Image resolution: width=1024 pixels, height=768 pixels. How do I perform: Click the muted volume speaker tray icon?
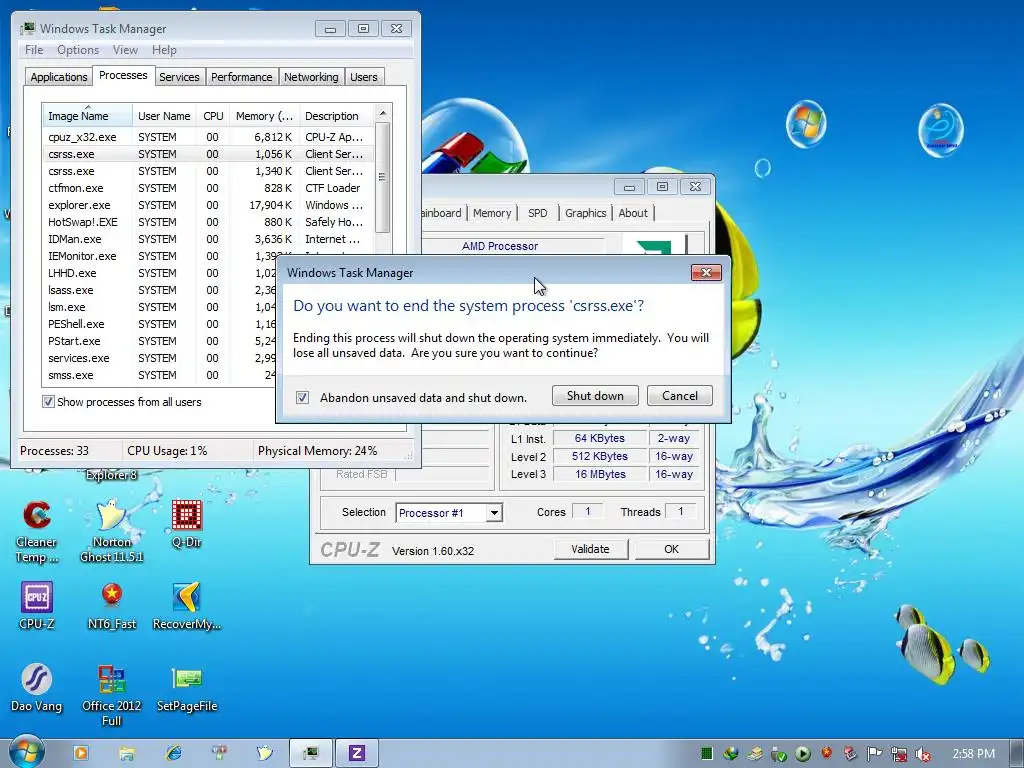[x=923, y=754]
